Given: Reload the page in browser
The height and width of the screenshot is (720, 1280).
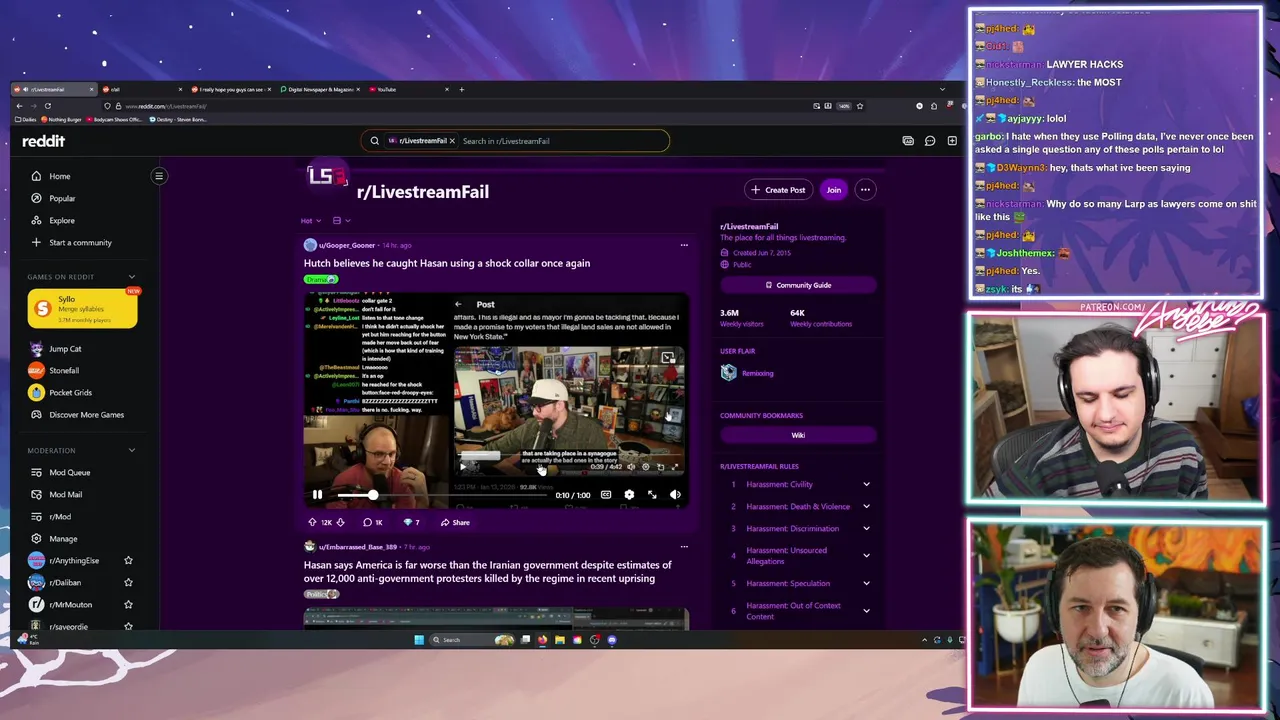Looking at the screenshot, I should pyautogui.click(x=49, y=106).
